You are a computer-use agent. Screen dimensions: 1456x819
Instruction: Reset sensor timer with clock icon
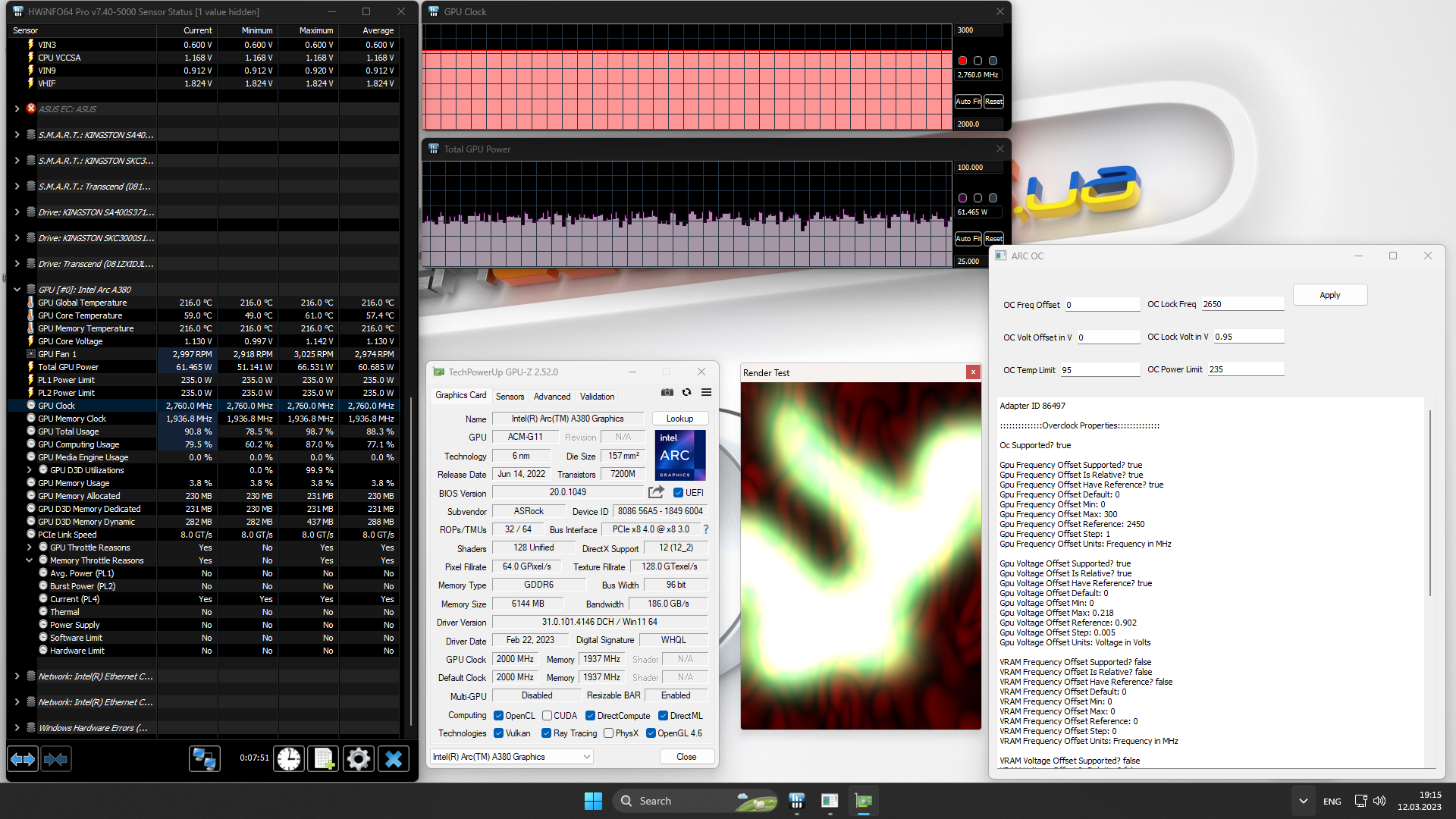(289, 759)
